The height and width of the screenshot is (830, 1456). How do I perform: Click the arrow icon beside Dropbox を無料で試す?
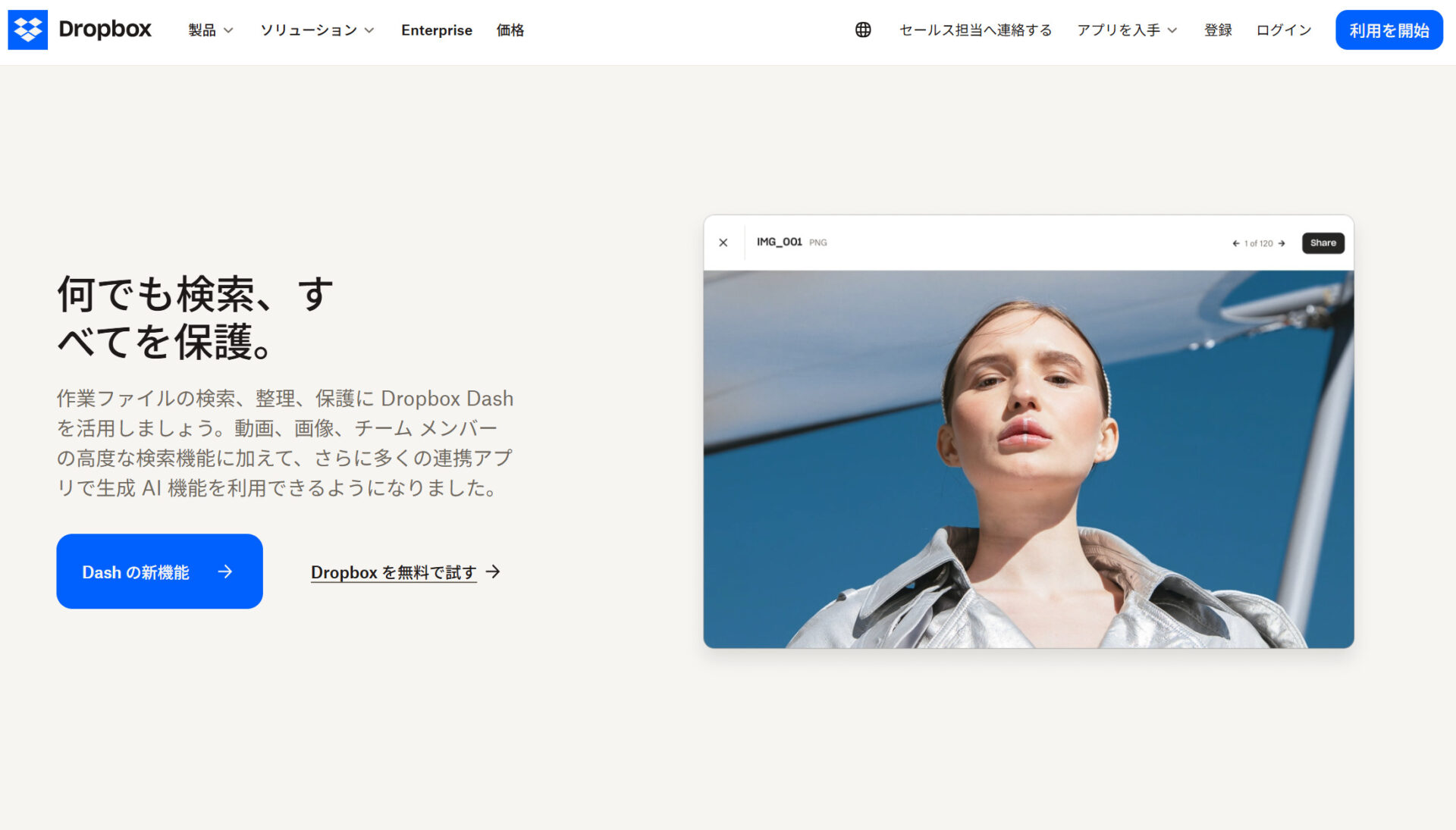pyautogui.click(x=494, y=572)
